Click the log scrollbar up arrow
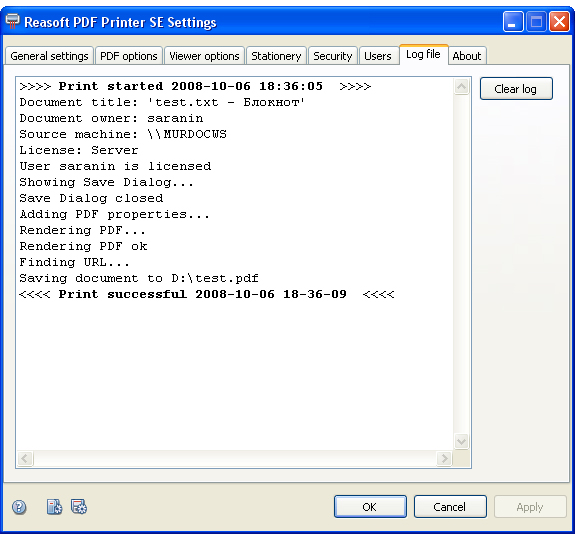 461,87
